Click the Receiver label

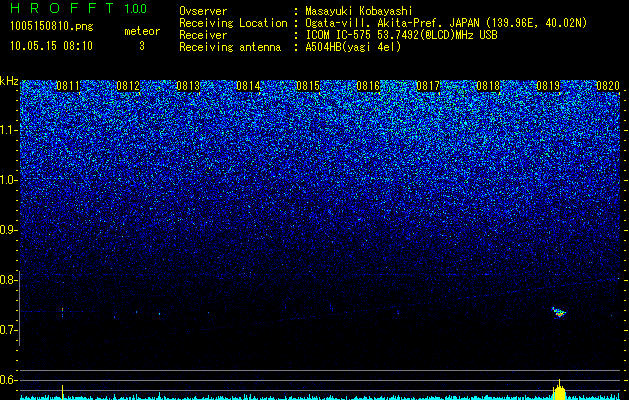pos(203,35)
